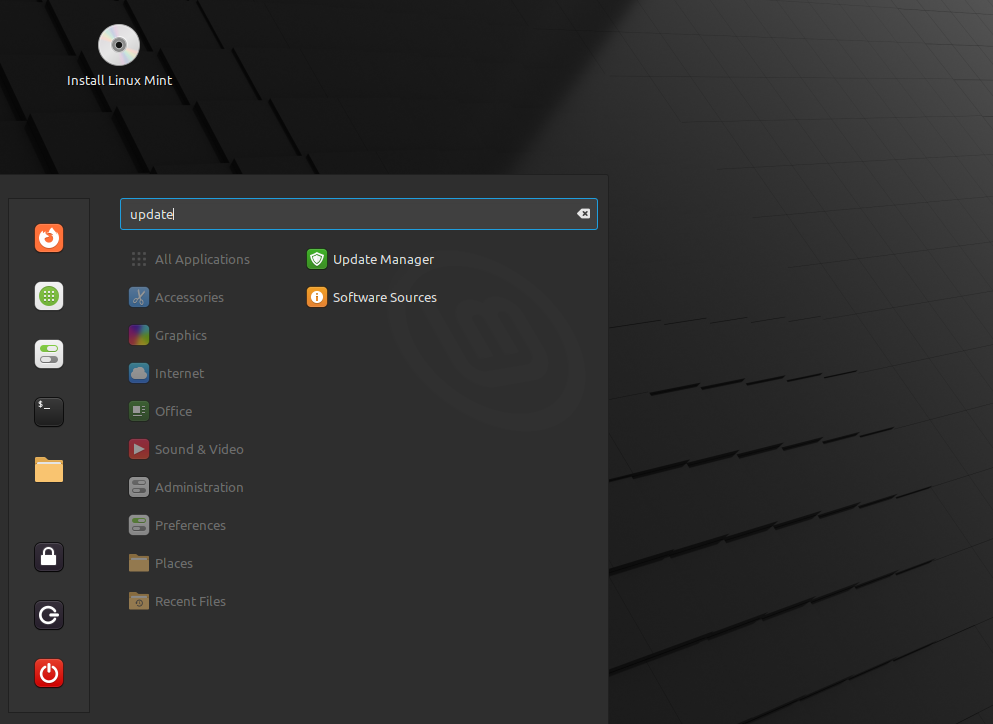This screenshot has height=724, width=993.
Task: Open System Settings toggle icon in sidebar
Action: (x=49, y=354)
